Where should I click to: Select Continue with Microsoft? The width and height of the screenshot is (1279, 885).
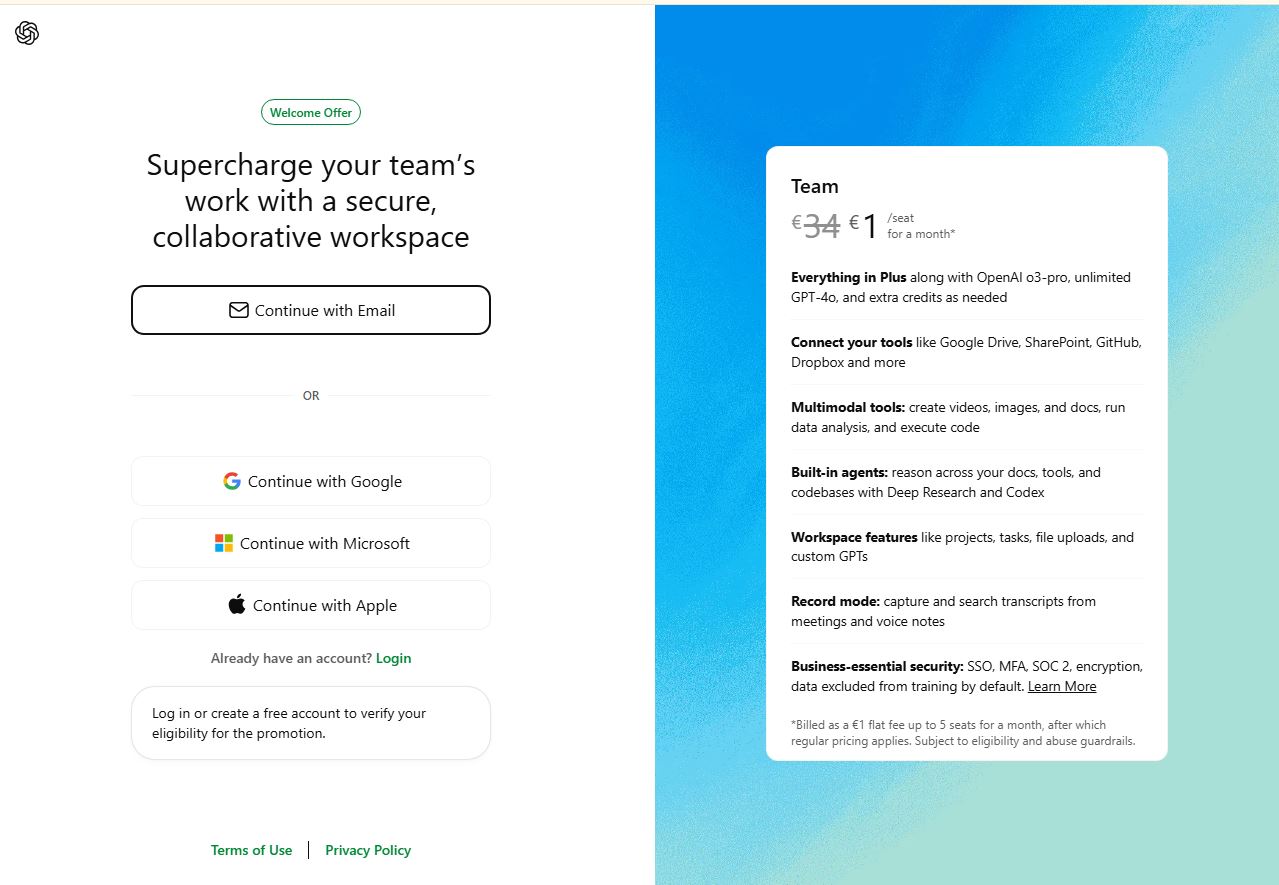pyautogui.click(x=311, y=543)
